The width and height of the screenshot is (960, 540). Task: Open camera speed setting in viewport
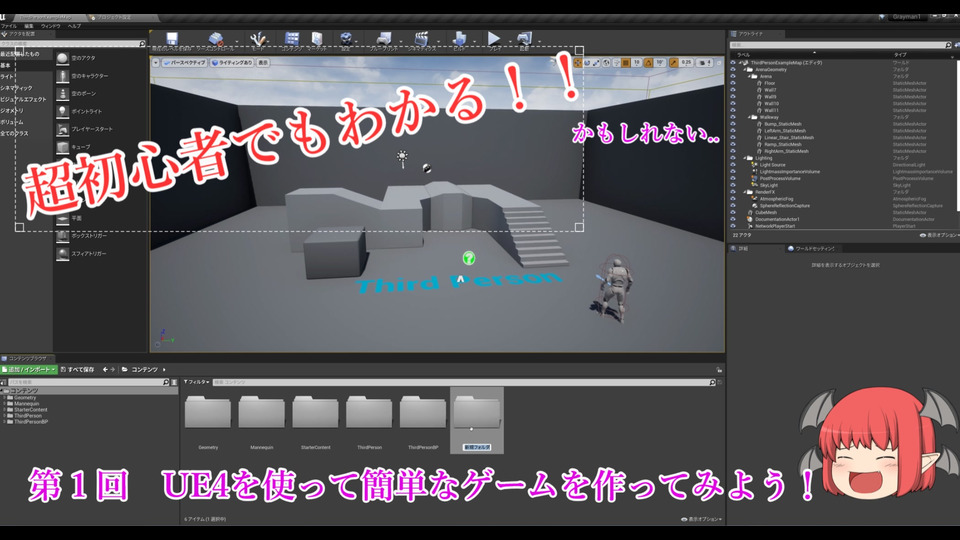705,62
